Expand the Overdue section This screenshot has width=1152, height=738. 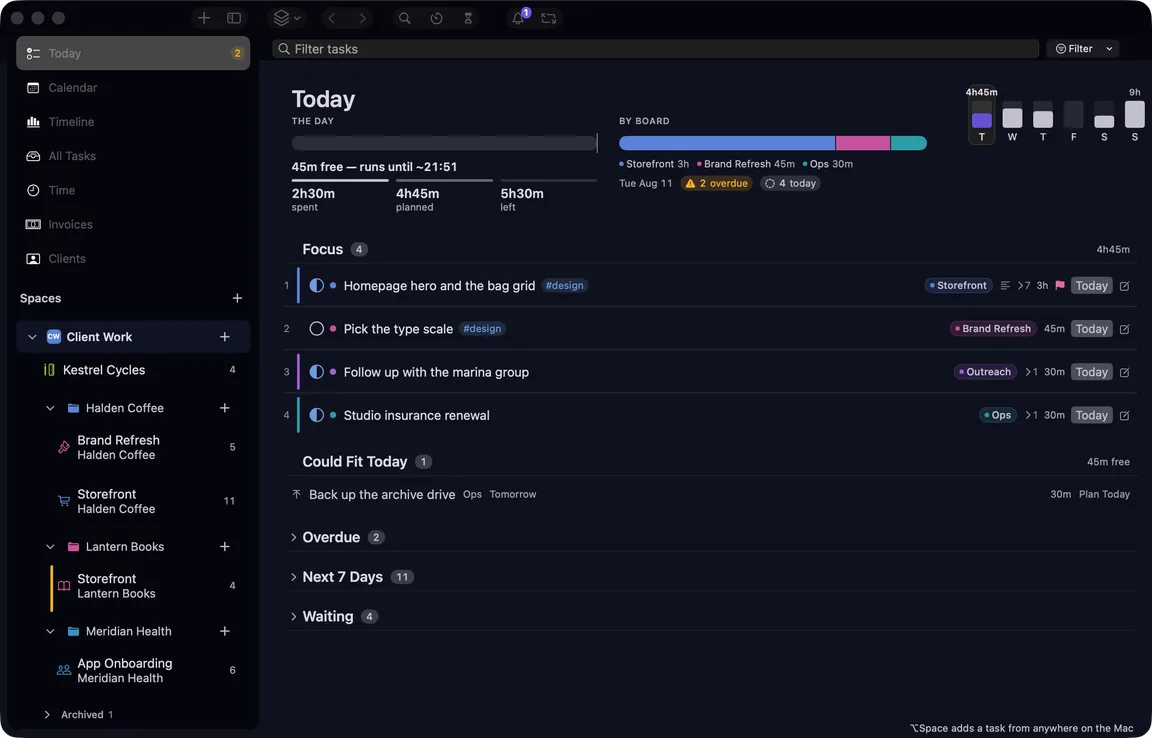pyautogui.click(x=294, y=537)
